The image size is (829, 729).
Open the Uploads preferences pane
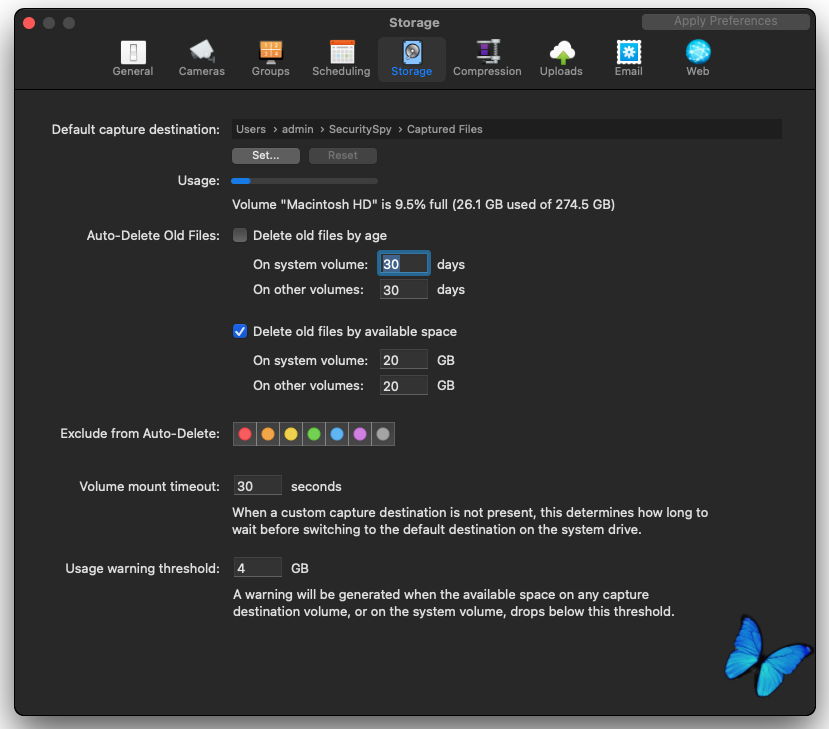561,59
